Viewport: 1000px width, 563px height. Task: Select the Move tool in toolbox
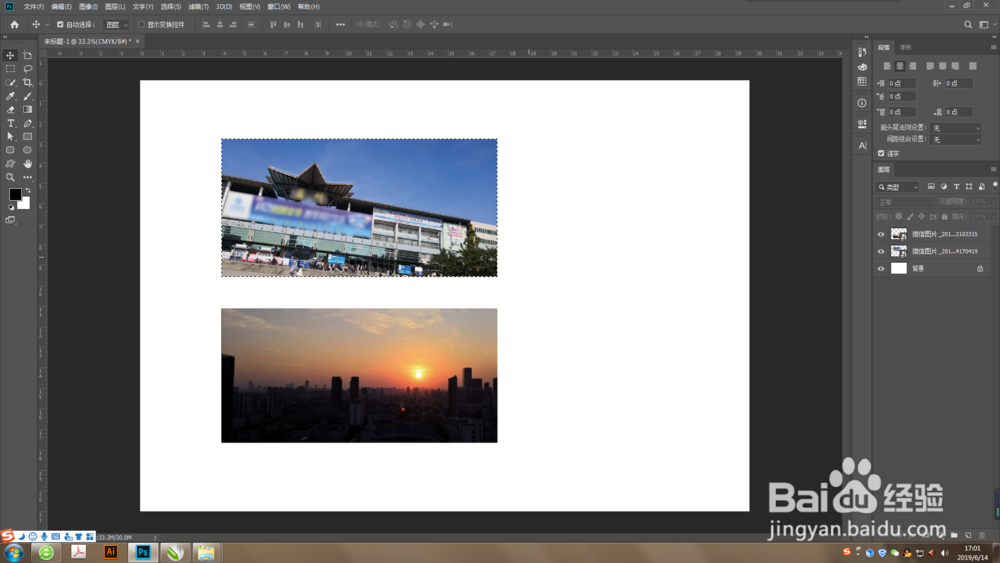coord(10,55)
